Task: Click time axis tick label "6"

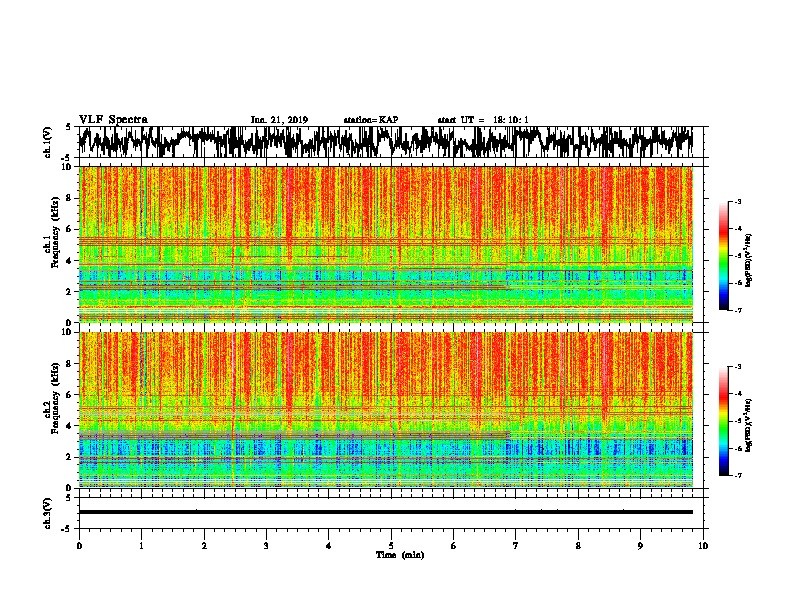Action: coord(454,546)
